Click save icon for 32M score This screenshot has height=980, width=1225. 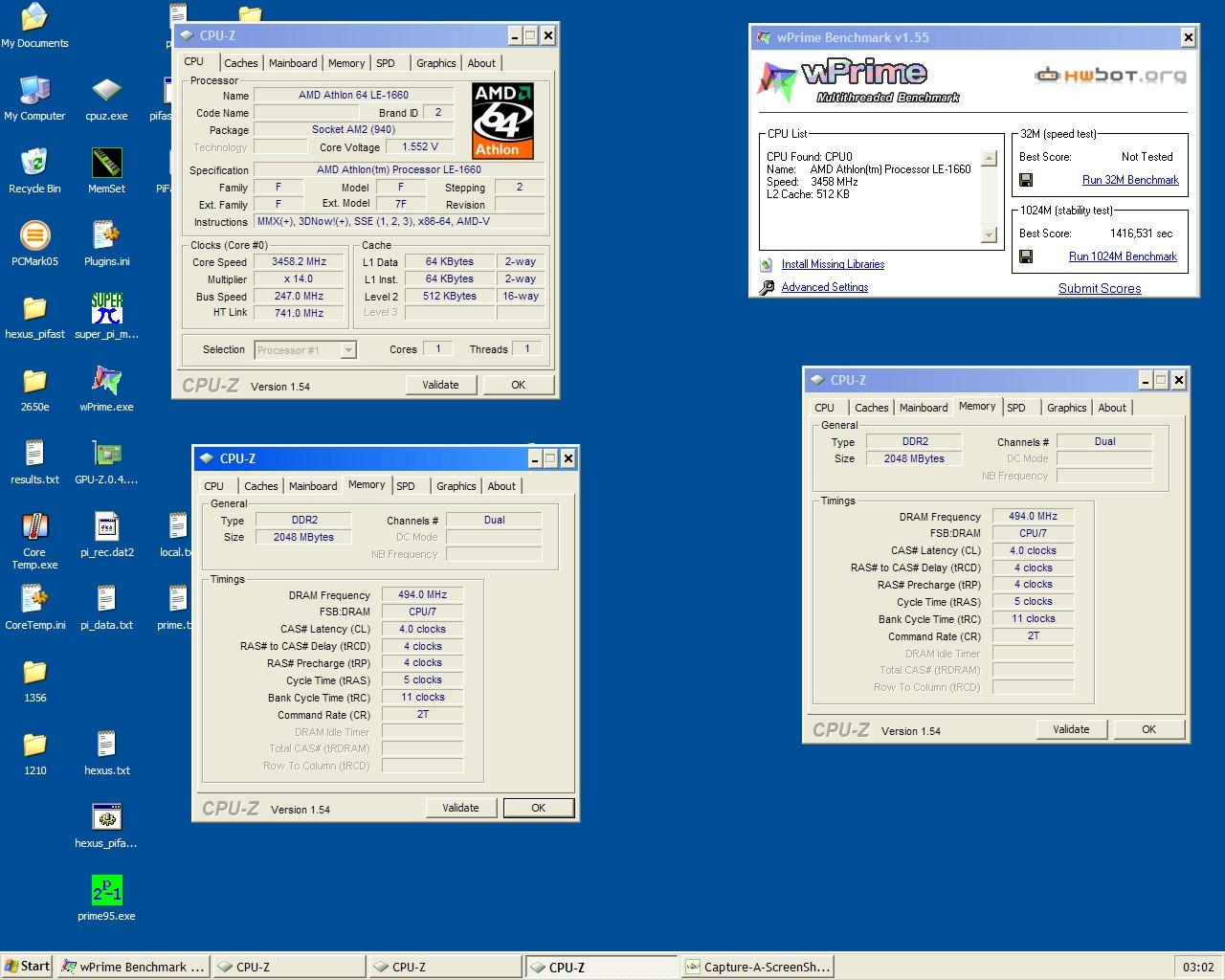click(1026, 180)
